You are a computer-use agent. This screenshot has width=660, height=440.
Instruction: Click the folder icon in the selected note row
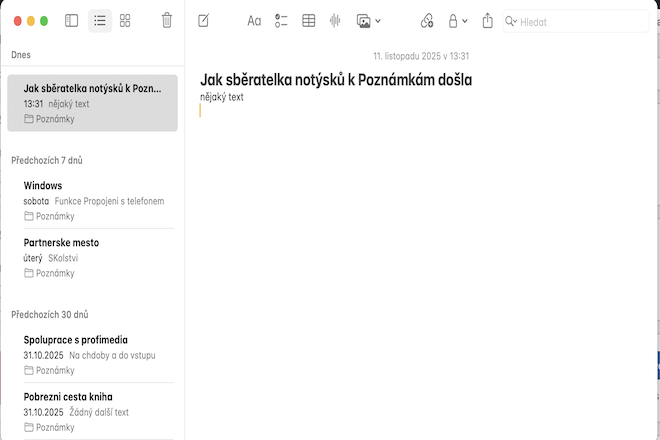point(29,119)
